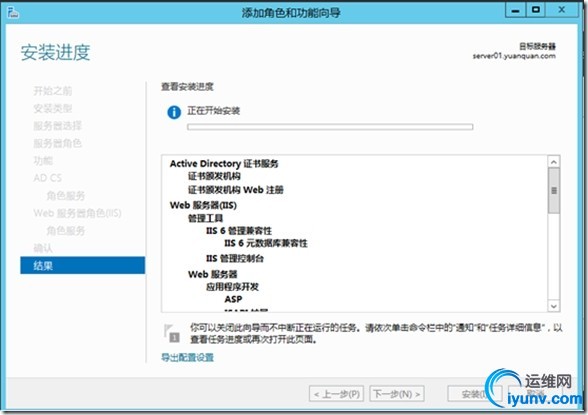This screenshot has height=415, width=588.
Task: Click the notification flag icon beside the close-wizard hint
Action: pos(172,333)
